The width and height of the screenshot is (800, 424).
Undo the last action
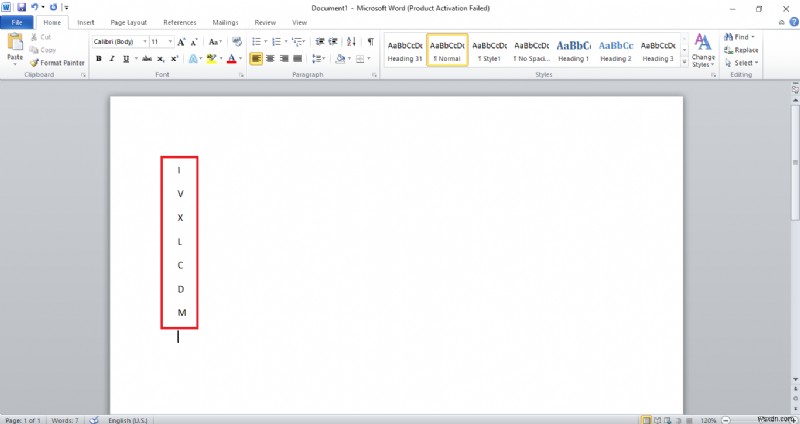[35, 8]
